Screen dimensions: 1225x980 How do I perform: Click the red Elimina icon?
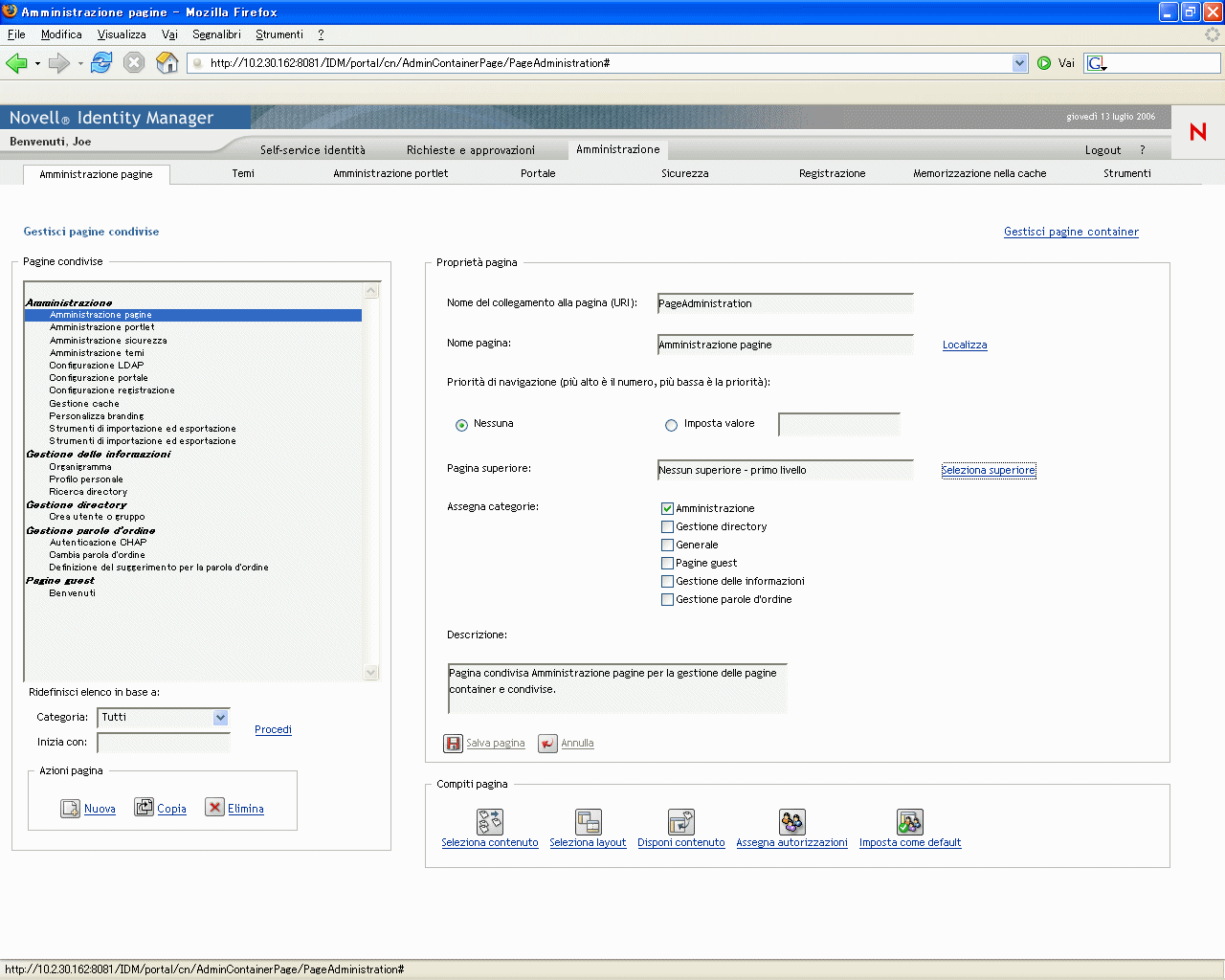214,808
